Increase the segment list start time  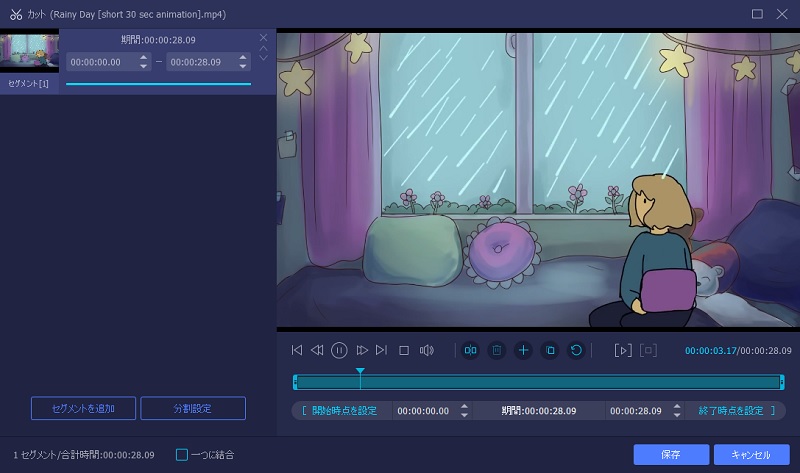click(143, 58)
